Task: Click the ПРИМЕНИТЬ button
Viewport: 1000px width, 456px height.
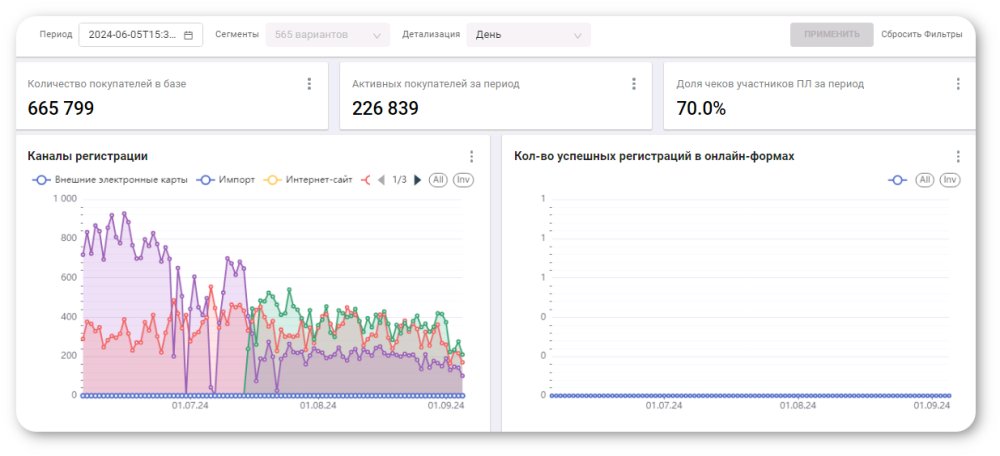Action: [x=831, y=35]
